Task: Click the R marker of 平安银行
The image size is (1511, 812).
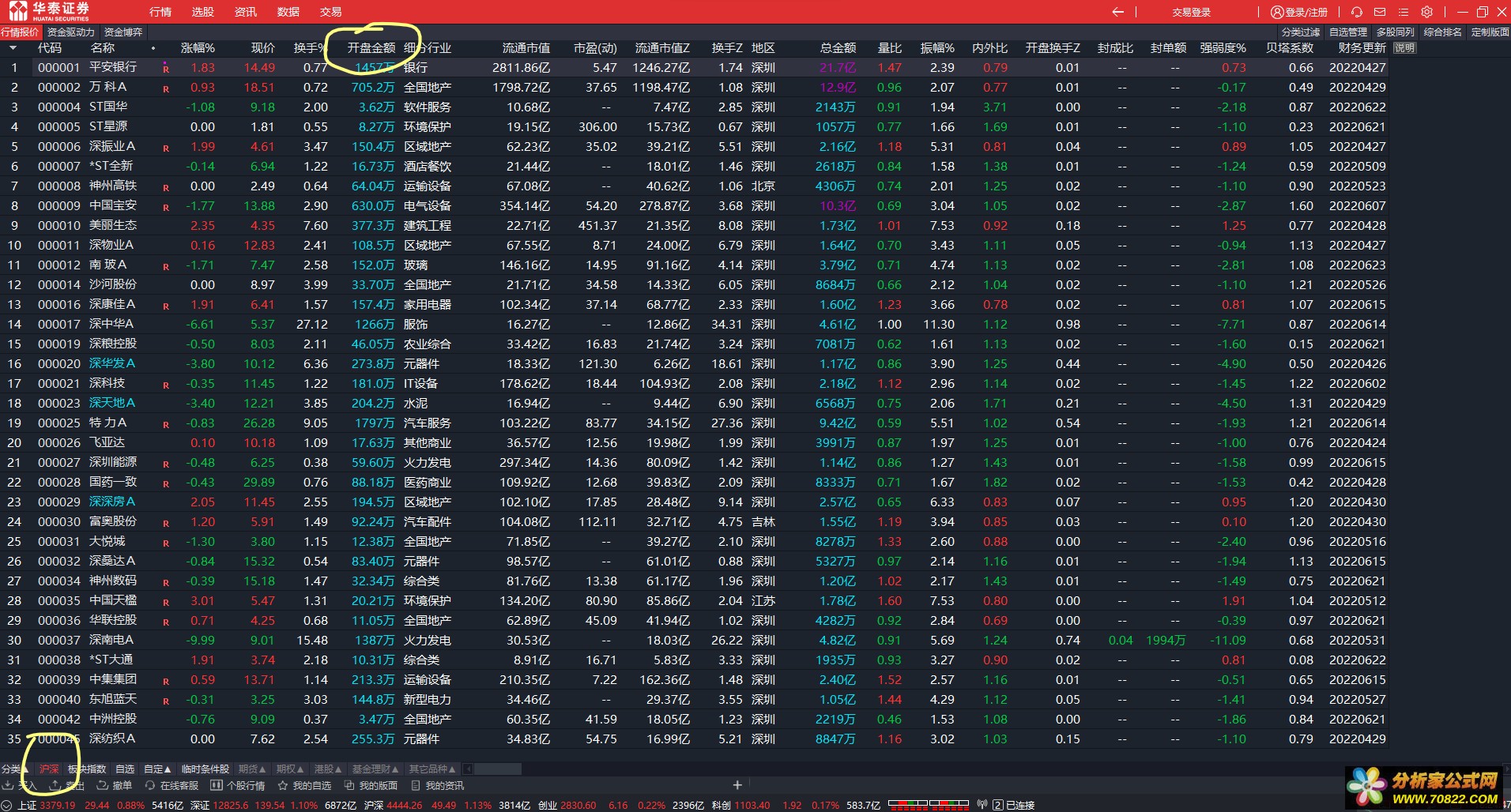Action: coord(166,70)
